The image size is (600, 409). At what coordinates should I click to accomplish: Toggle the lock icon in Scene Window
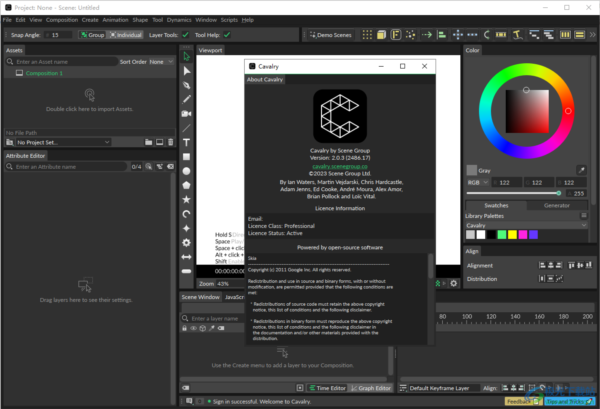point(184,328)
